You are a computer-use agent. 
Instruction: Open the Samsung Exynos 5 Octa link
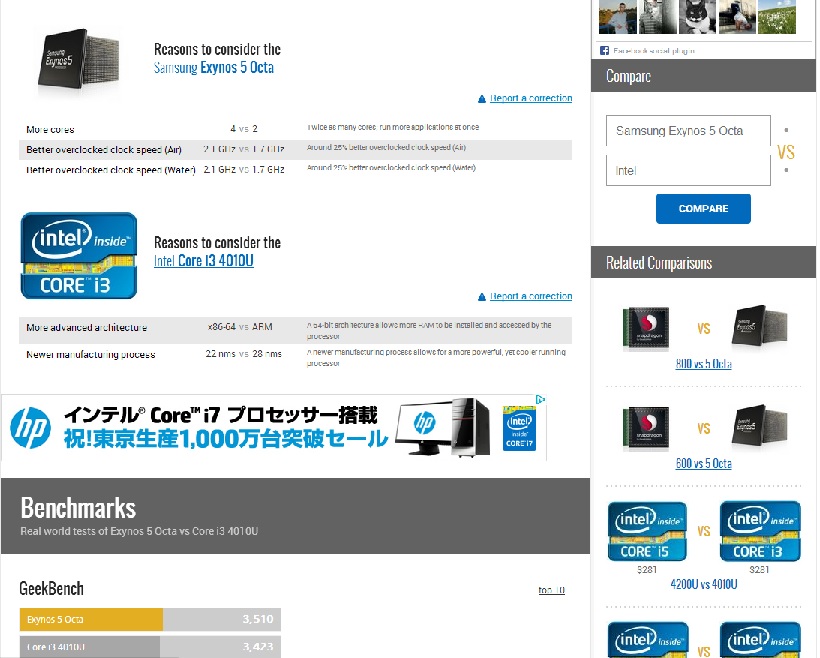(x=213, y=67)
